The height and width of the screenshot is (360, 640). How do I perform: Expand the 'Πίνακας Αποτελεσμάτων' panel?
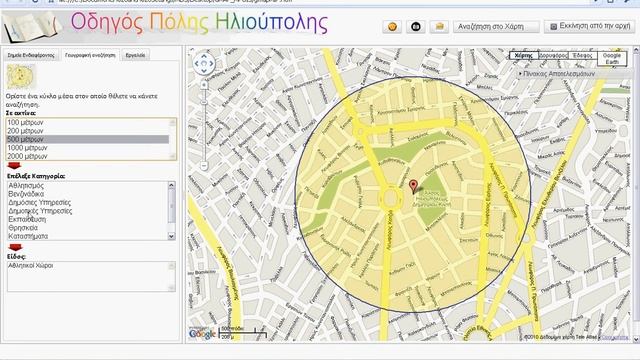pyautogui.click(x=557, y=74)
